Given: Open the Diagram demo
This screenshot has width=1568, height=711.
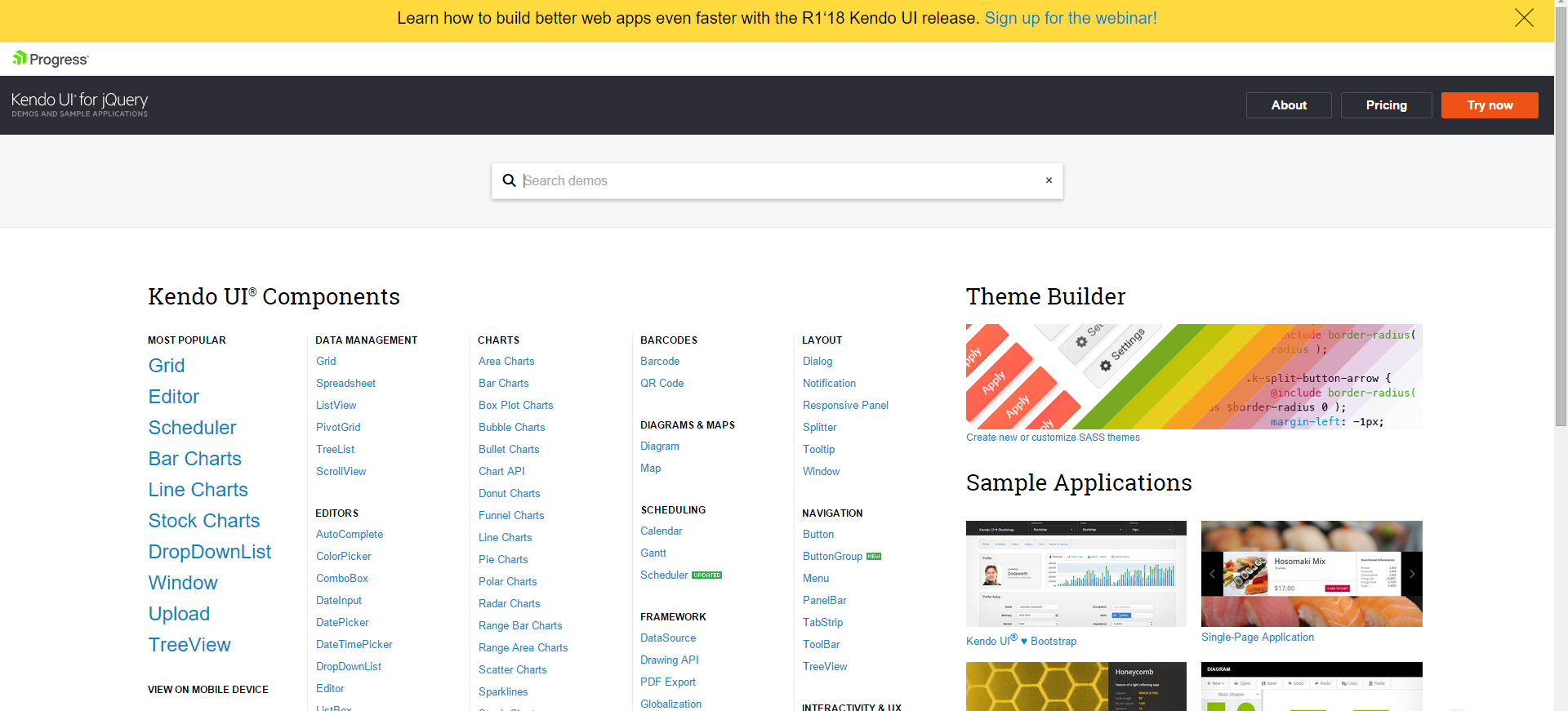Looking at the screenshot, I should (660, 446).
